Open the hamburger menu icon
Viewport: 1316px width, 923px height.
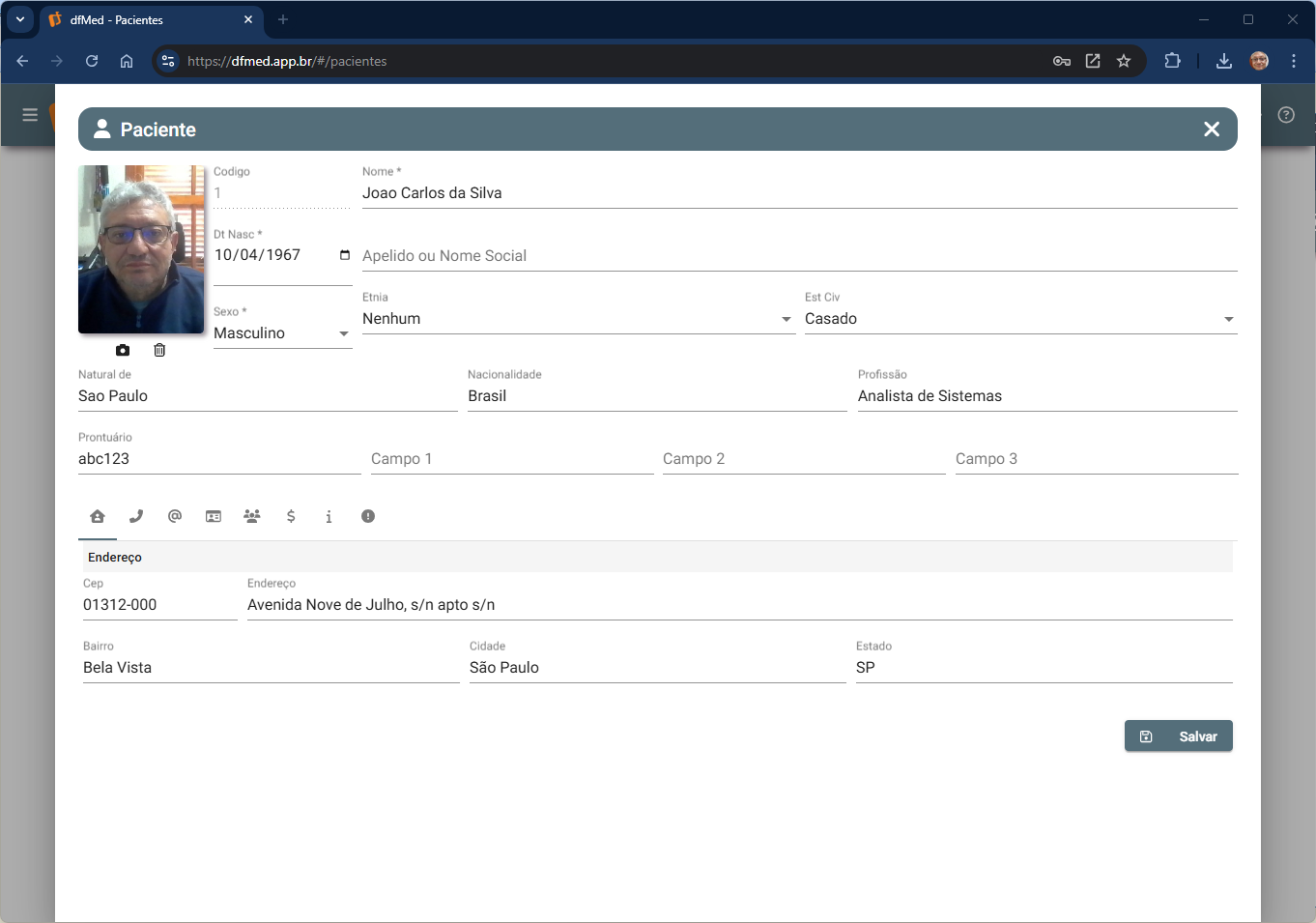pos(30,115)
